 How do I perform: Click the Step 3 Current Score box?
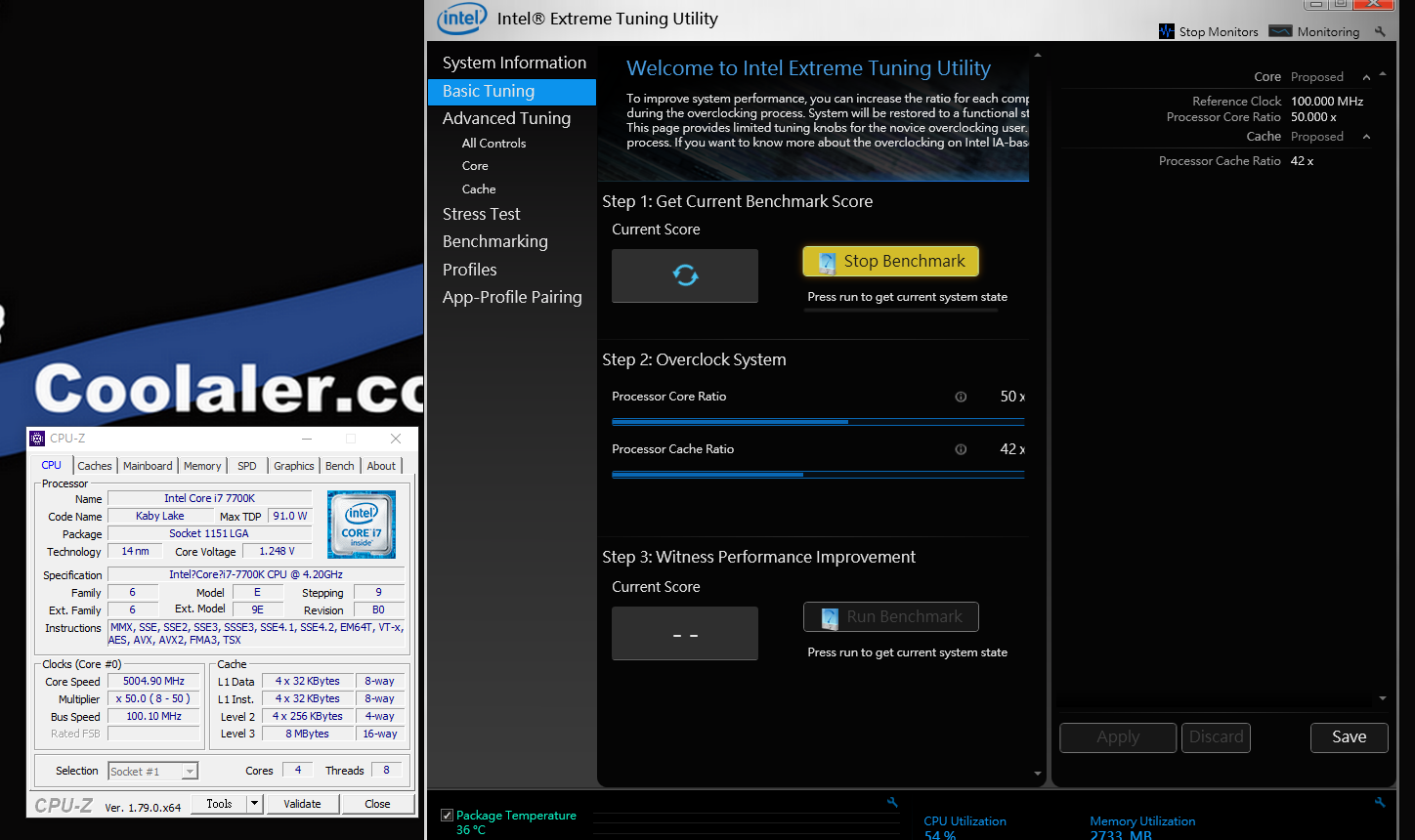click(x=685, y=634)
